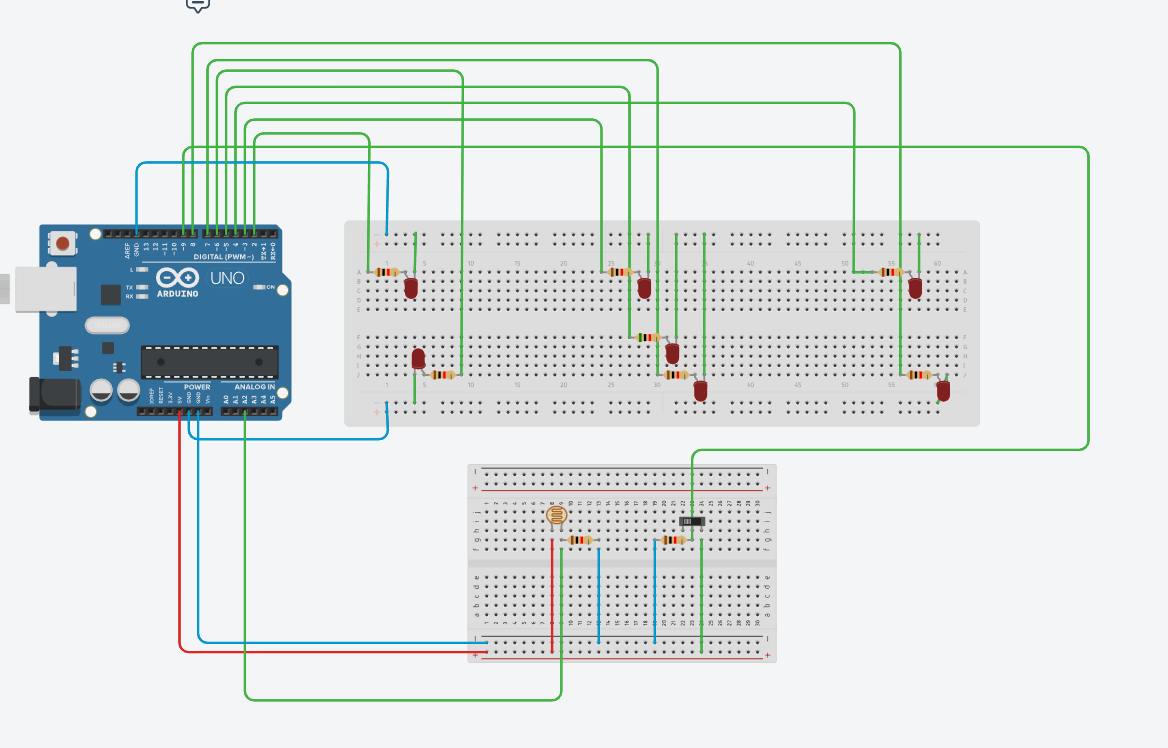1168x748 pixels.
Task: Select resistor in row j near column 32
Action: click(x=676, y=375)
